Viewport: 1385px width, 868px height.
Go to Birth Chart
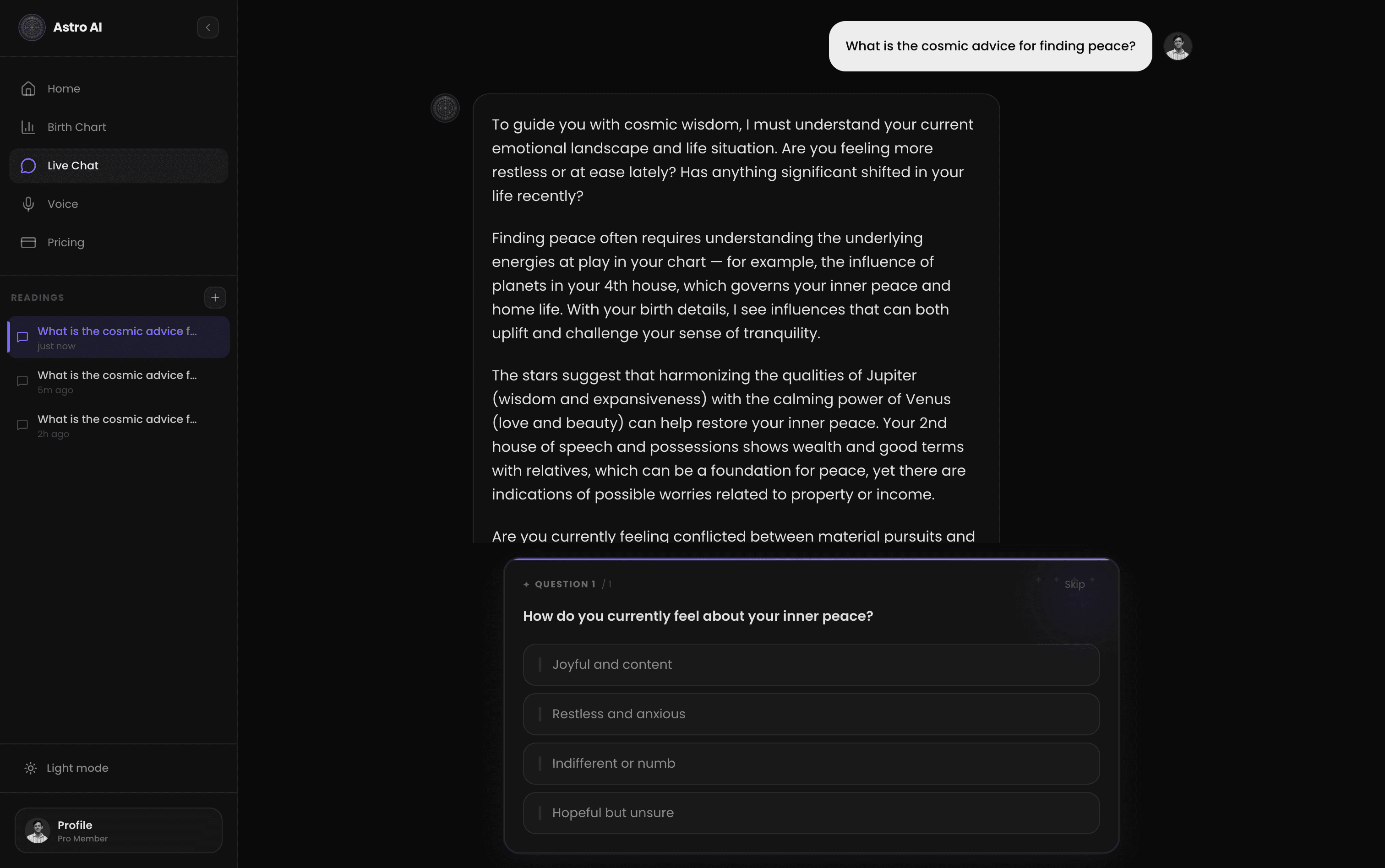point(118,127)
